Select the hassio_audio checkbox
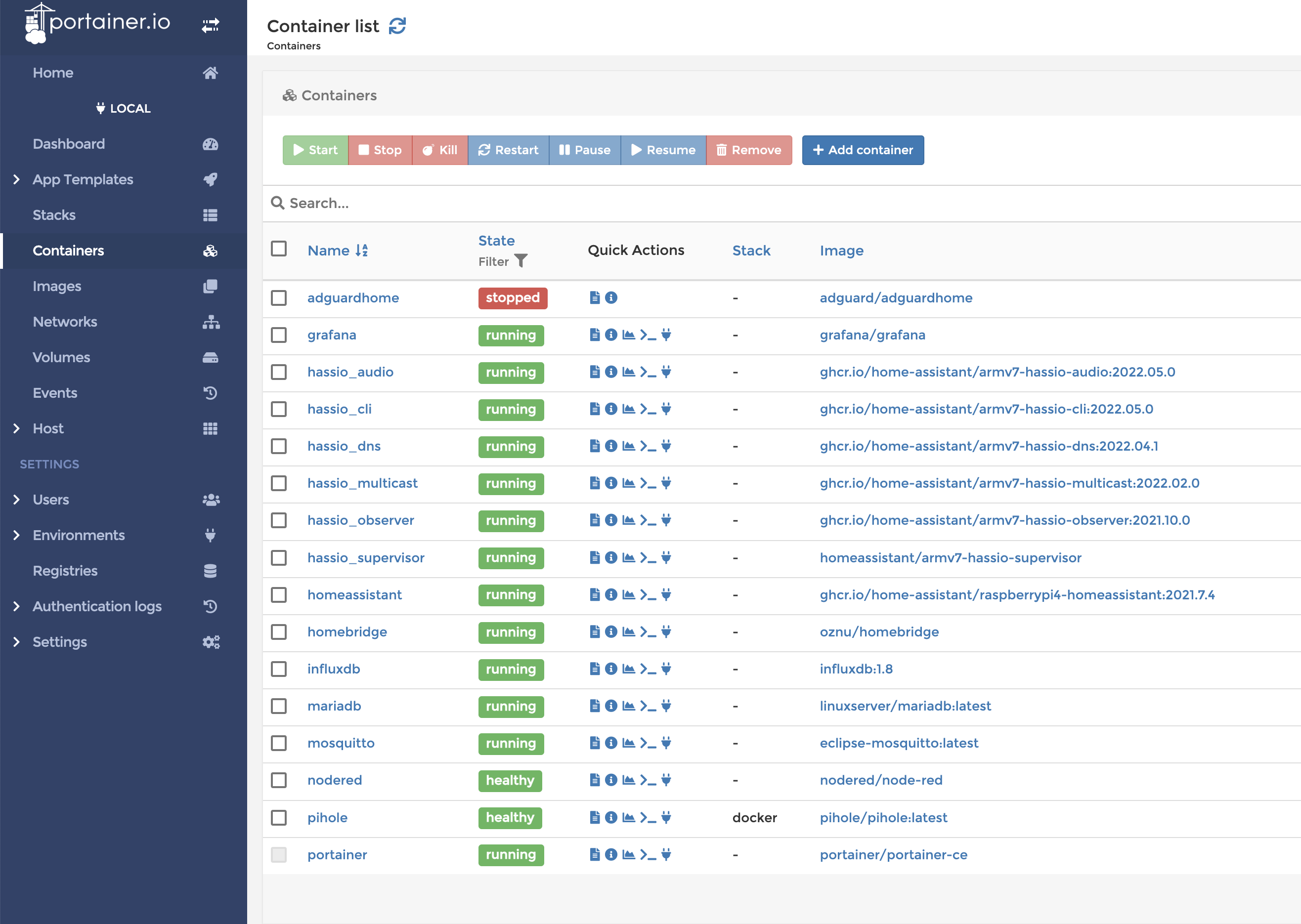1301x924 pixels. (x=279, y=372)
